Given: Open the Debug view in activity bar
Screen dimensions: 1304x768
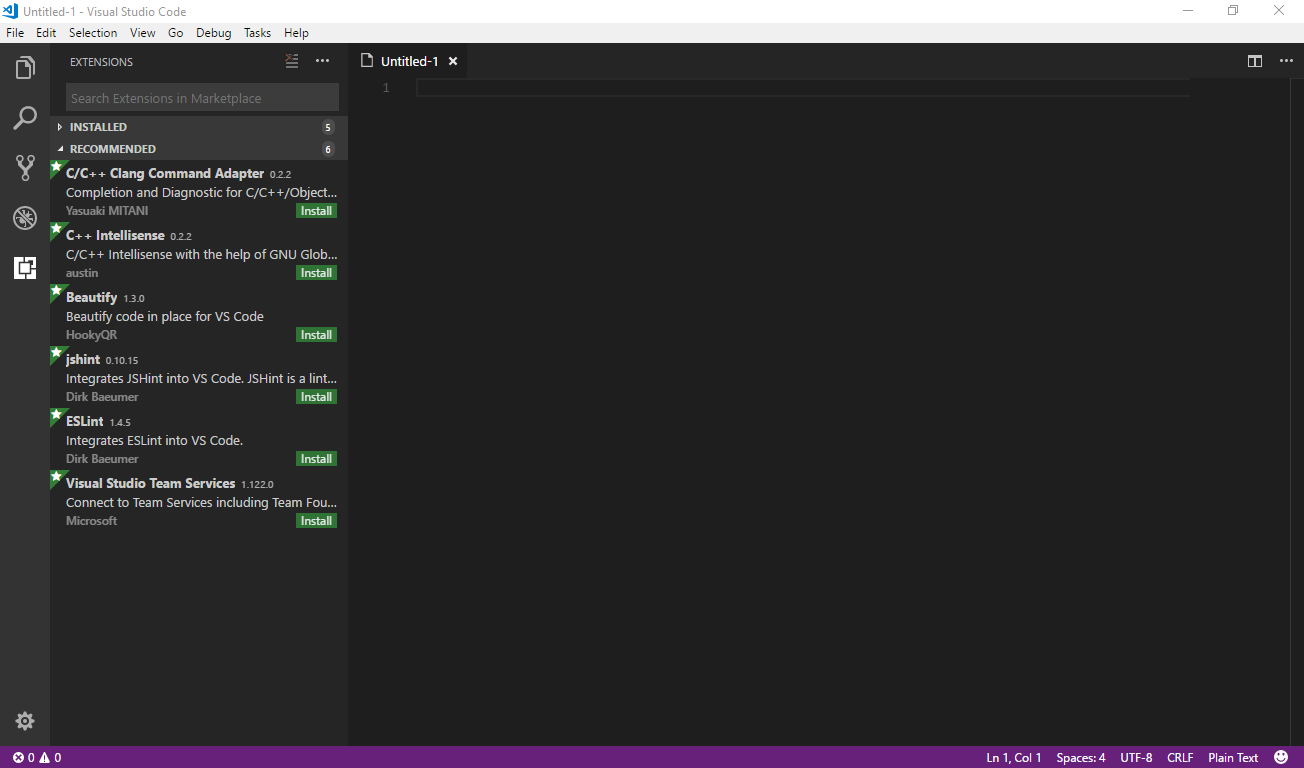Looking at the screenshot, I should (x=25, y=218).
